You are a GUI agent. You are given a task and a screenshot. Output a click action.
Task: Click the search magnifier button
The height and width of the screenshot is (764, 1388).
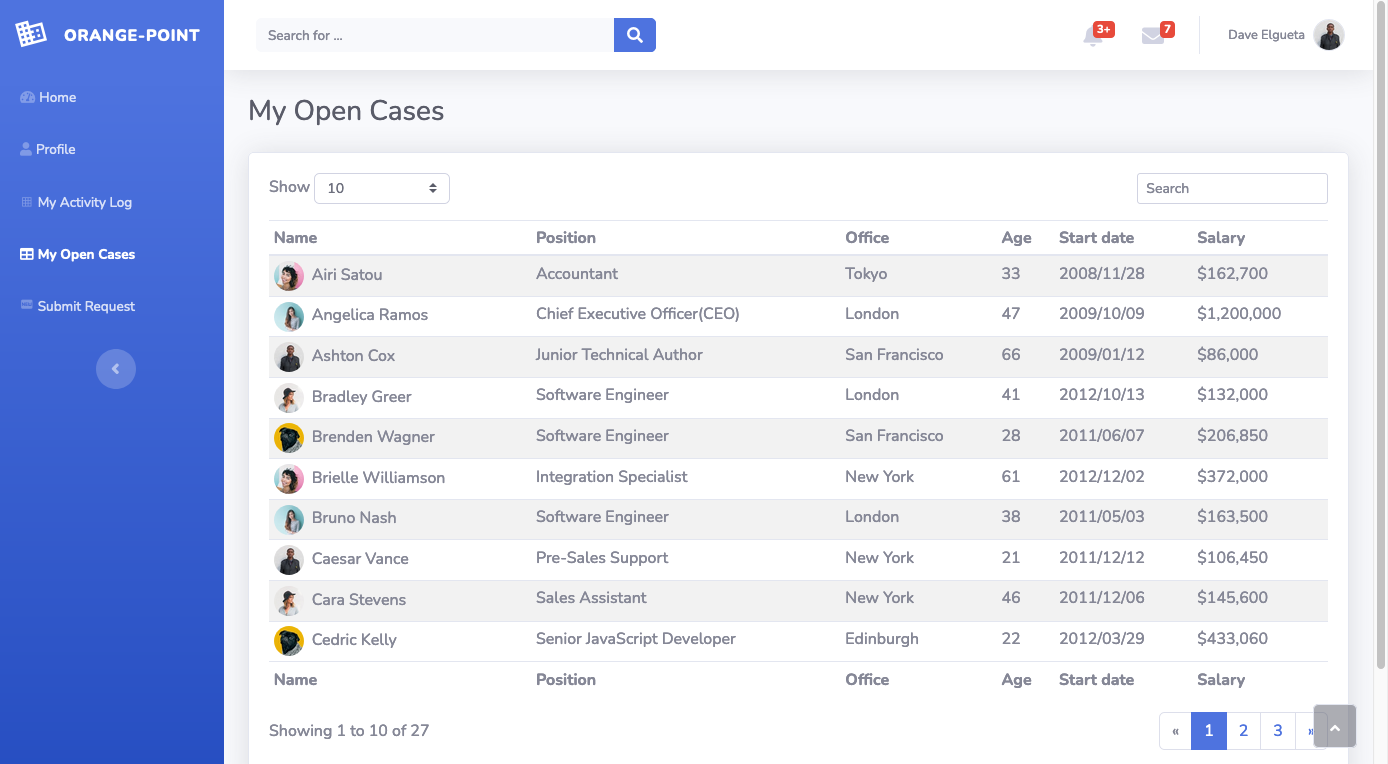pyautogui.click(x=634, y=34)
